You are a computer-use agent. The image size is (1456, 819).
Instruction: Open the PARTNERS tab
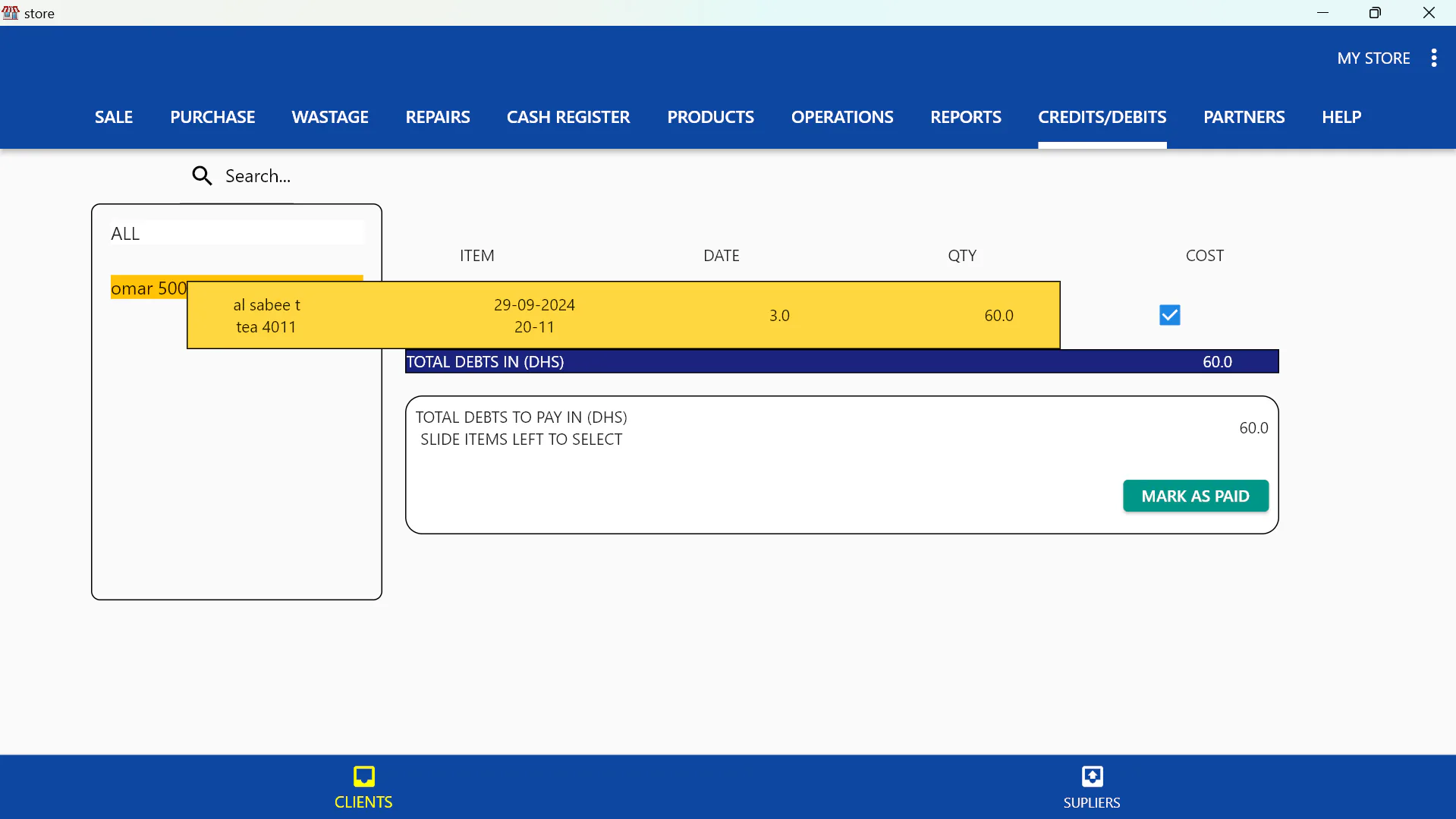1244,117
